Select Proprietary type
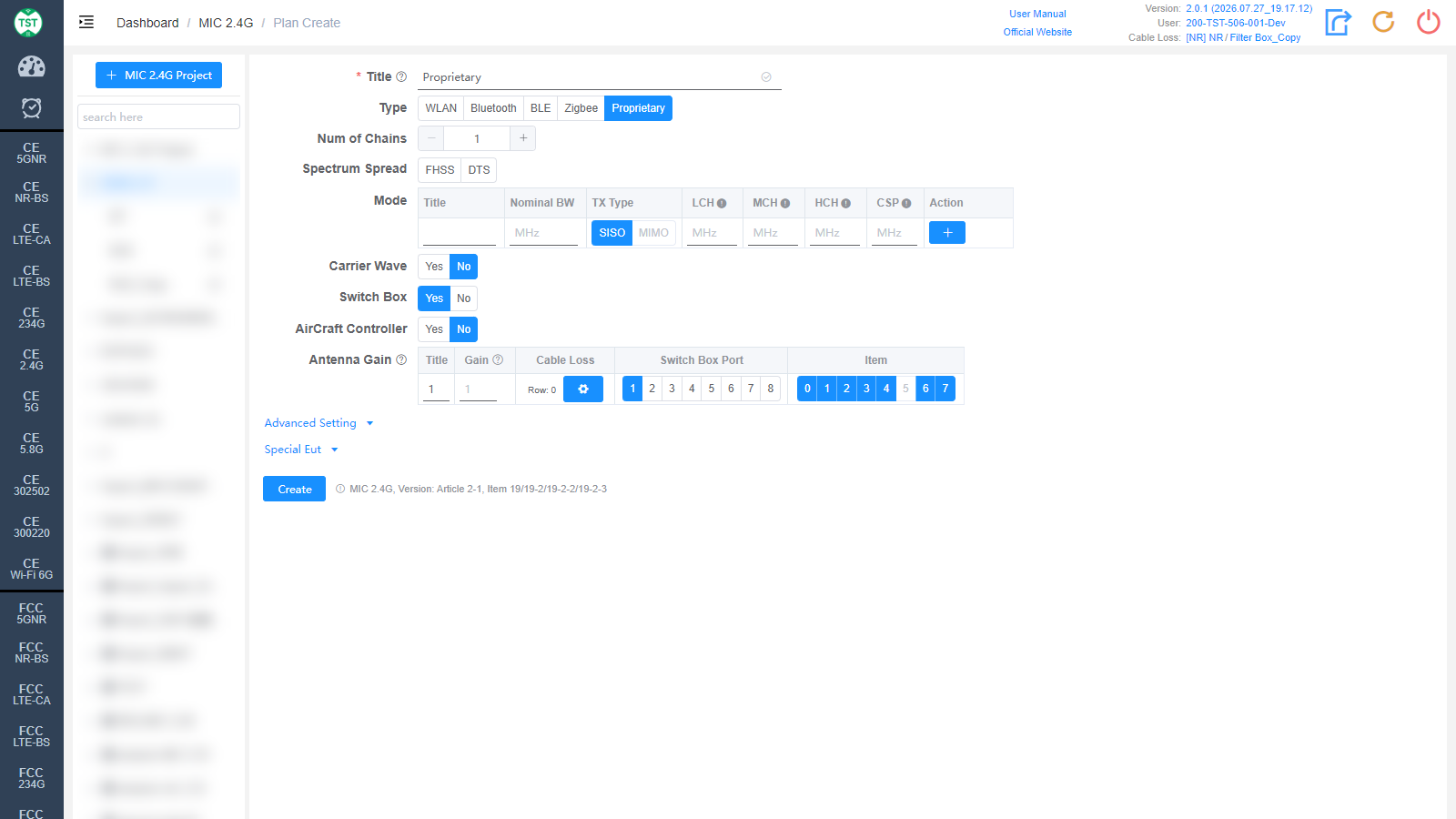Image resolution: width=1456 pixels, height=819 pixels. (x=639, y=108)
